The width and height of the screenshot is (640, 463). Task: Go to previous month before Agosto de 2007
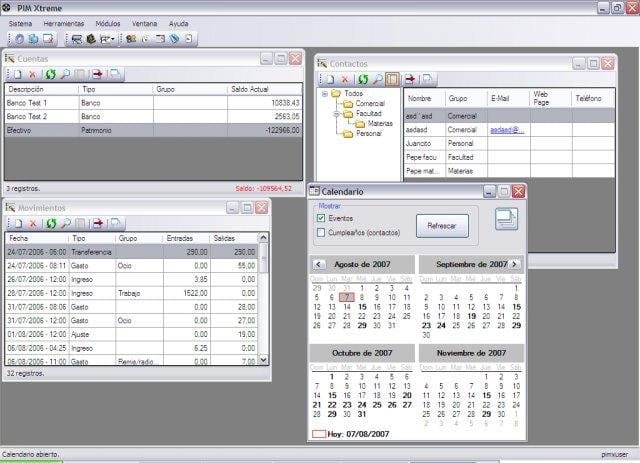(x=318, y=264)
